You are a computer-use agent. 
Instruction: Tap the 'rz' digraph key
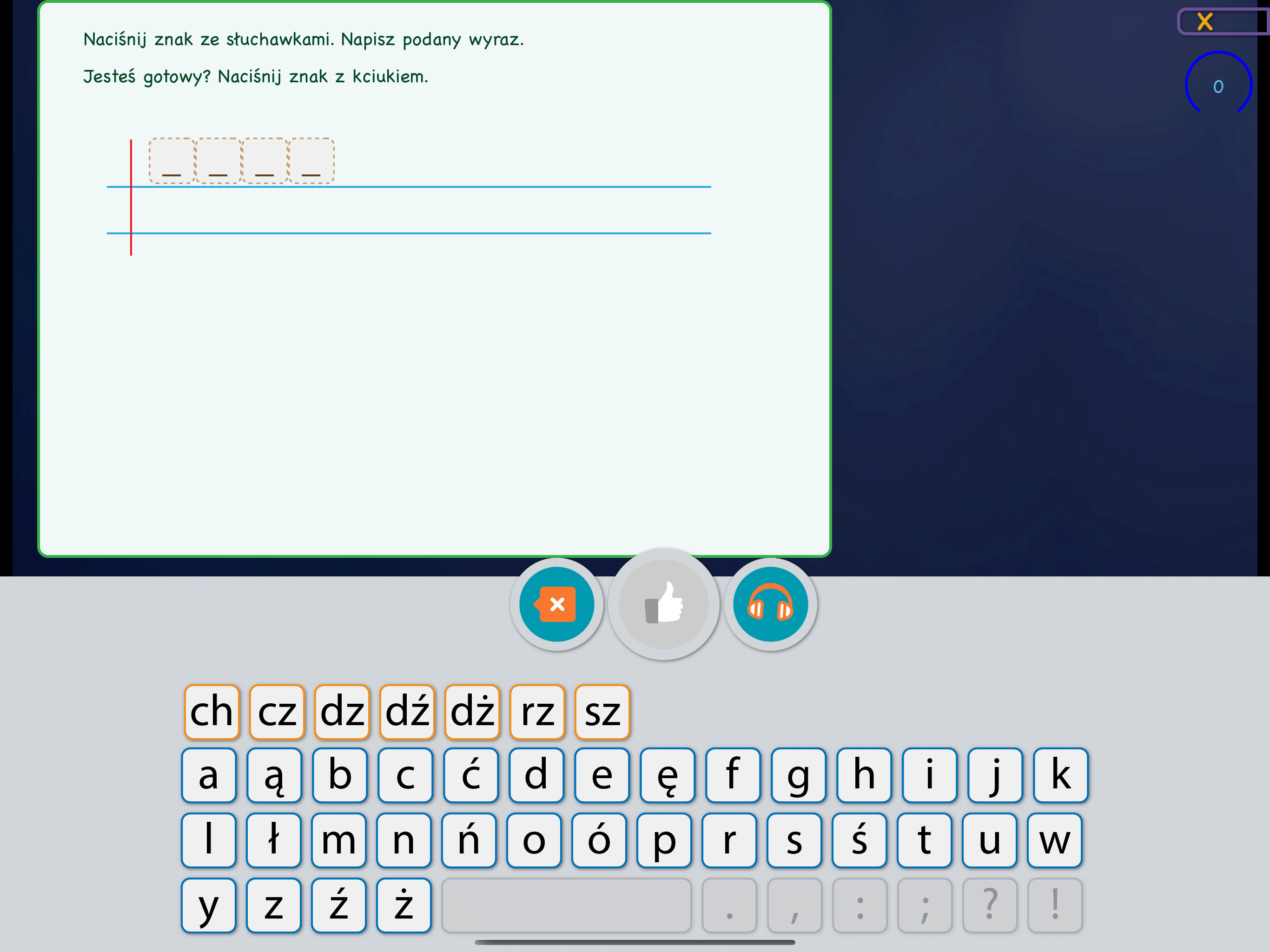click(537, 712)
